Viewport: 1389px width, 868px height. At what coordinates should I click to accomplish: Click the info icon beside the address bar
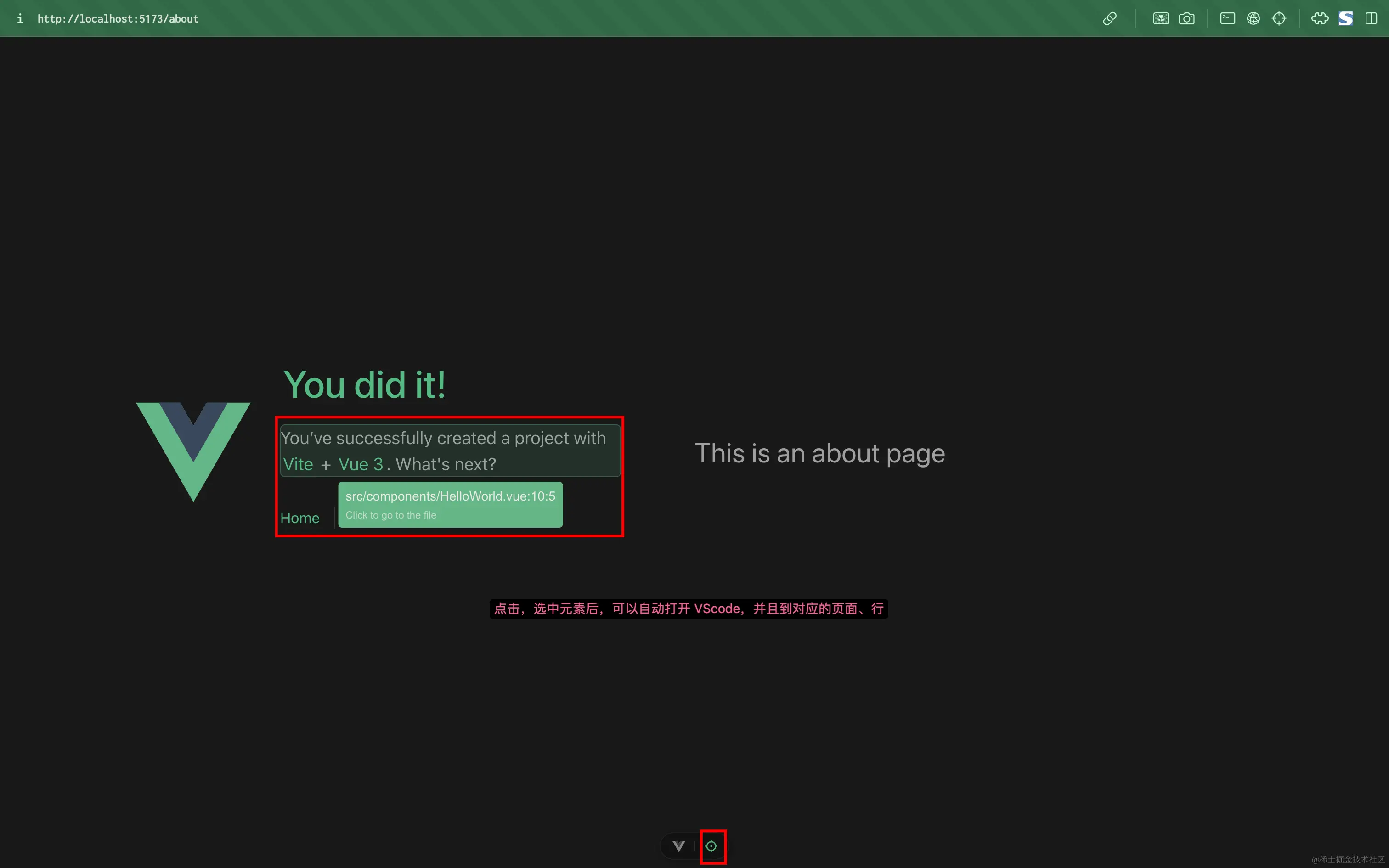click(21, 18)
